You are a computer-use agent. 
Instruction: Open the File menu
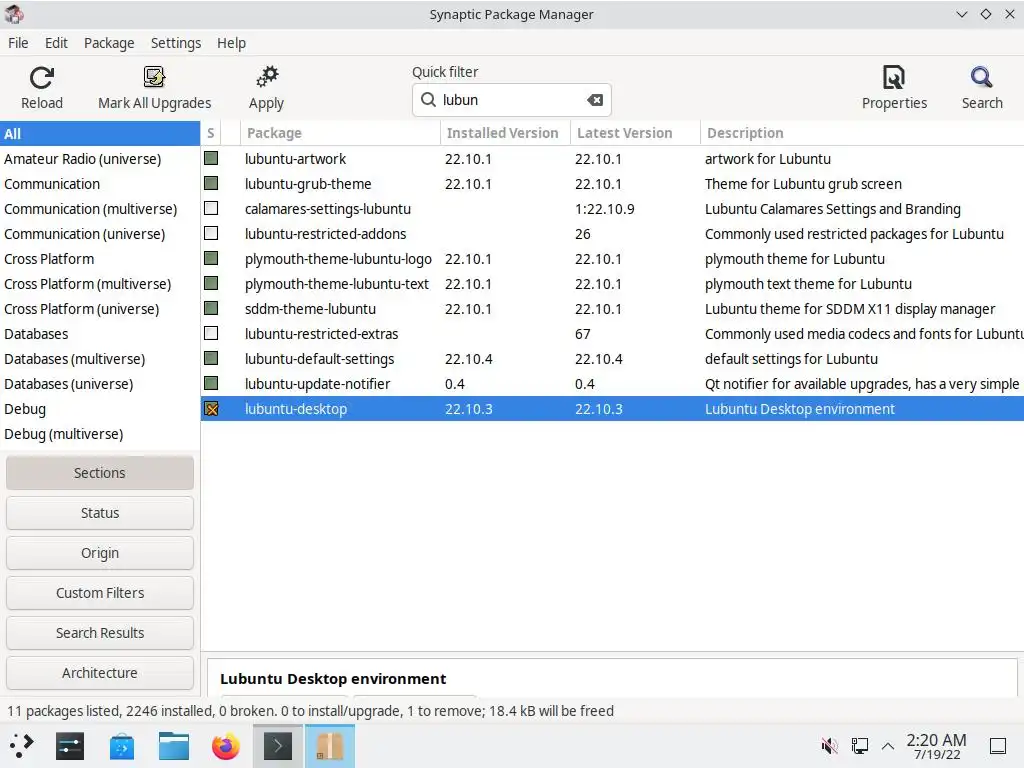click(18, 43)
